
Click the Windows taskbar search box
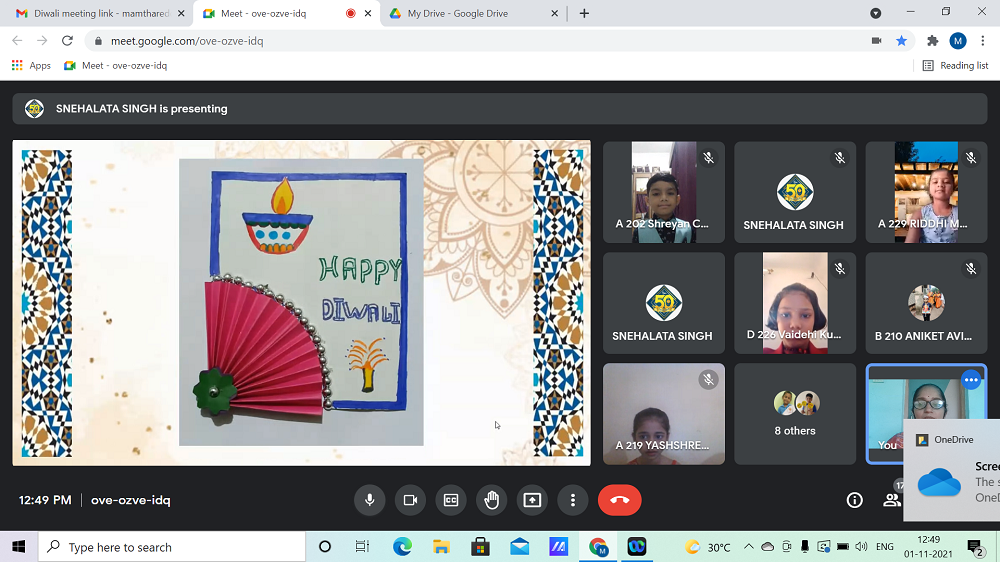click(x=172, y=547)
